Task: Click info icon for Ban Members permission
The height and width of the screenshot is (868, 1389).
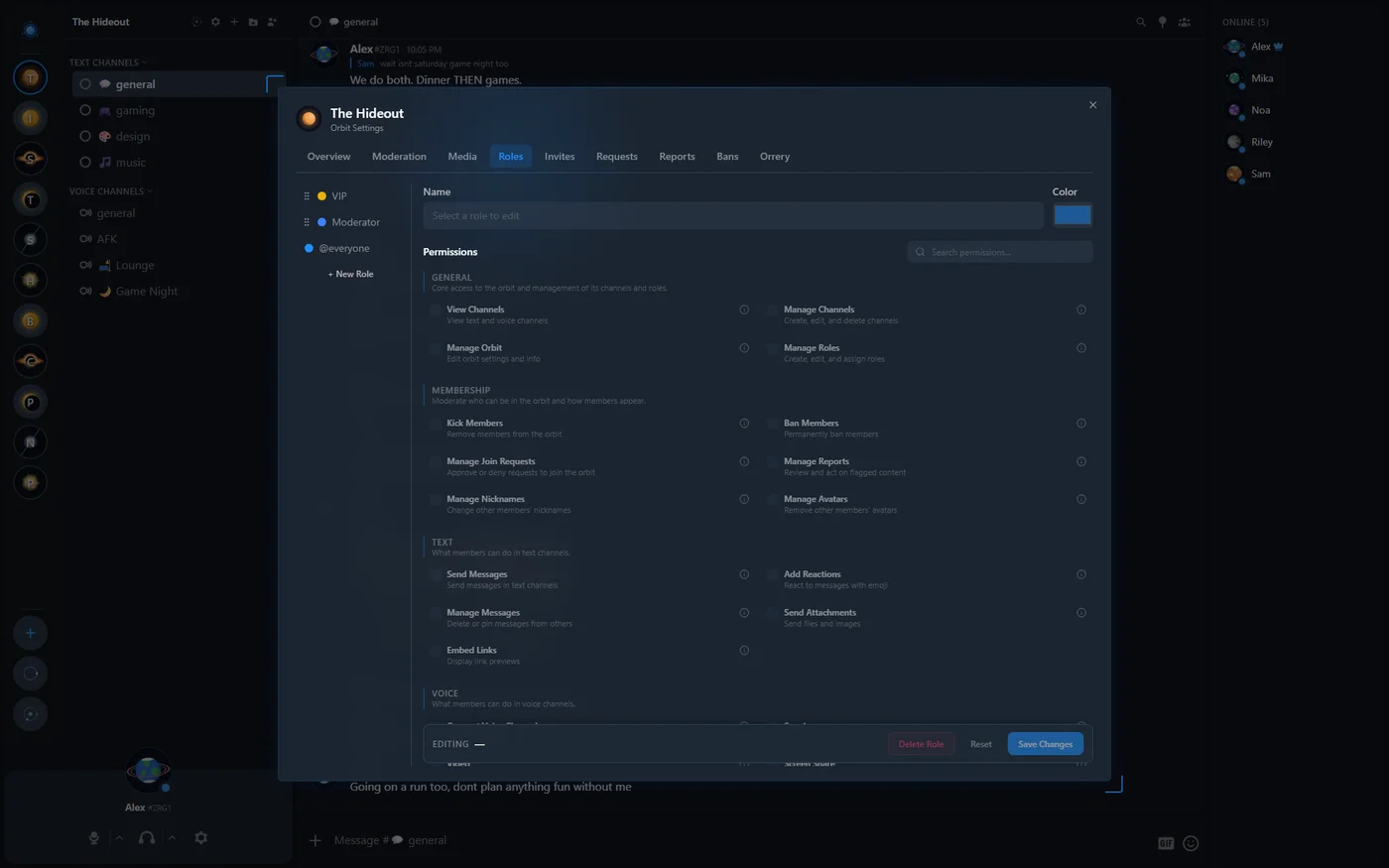Action: pyautogui.click(x=1081, y=424)
